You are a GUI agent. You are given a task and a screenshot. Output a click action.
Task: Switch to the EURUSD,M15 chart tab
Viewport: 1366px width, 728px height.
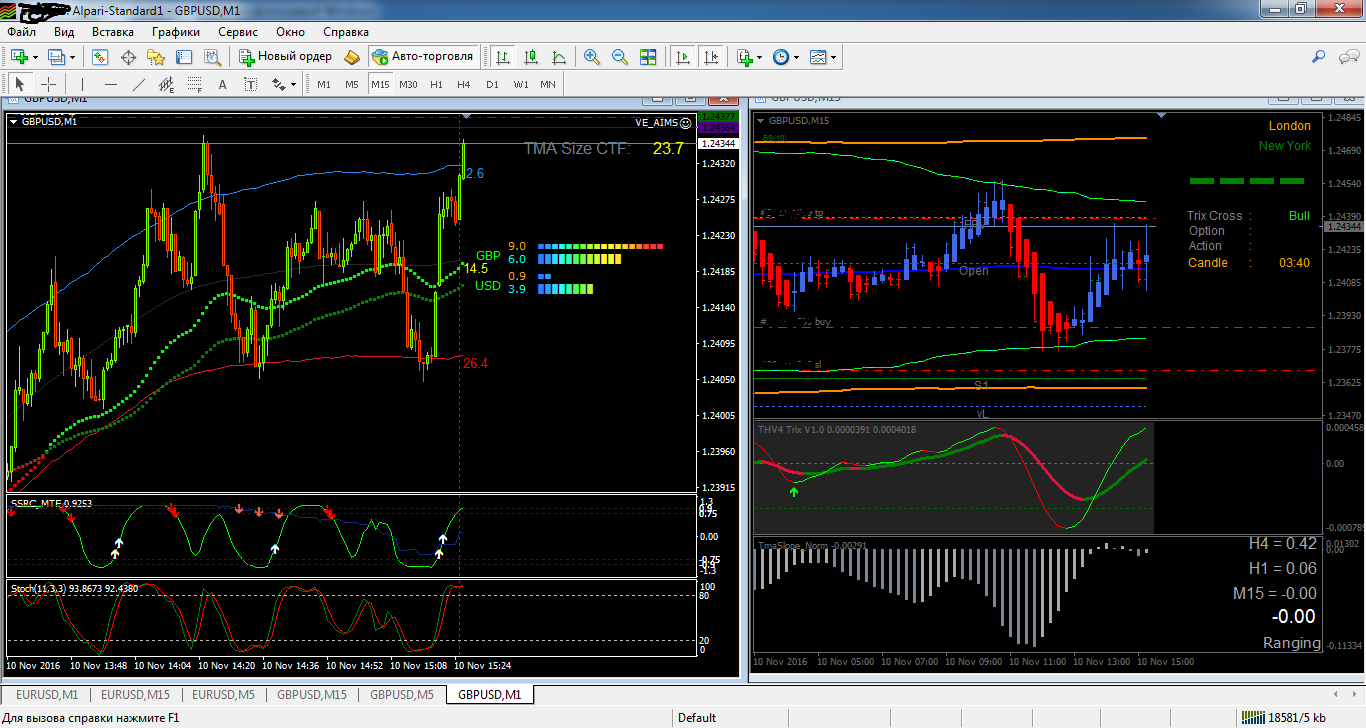tap(135, 694)
